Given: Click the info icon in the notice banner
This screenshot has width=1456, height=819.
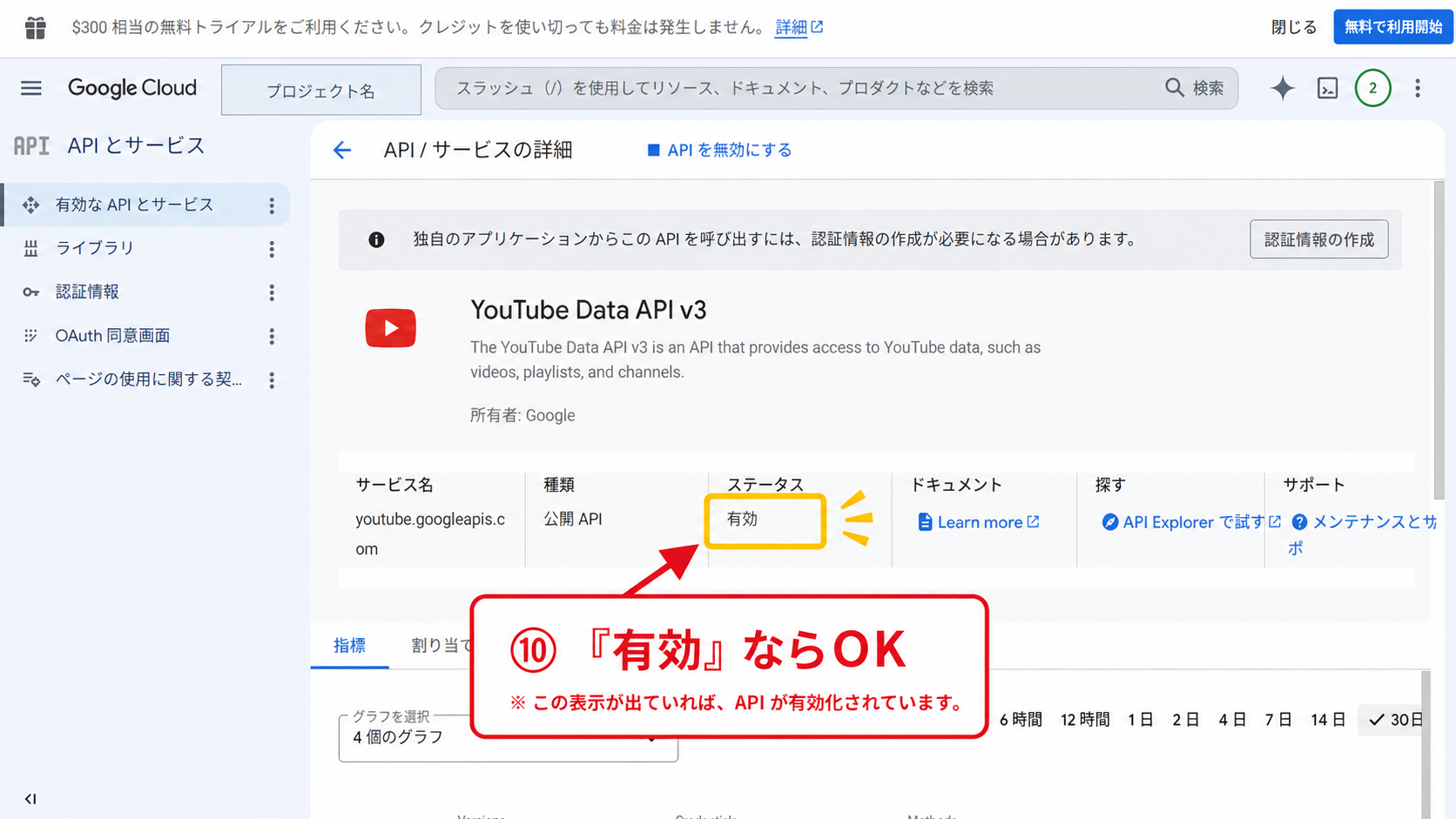Looking at the screenshot, I should coord(376,239).
